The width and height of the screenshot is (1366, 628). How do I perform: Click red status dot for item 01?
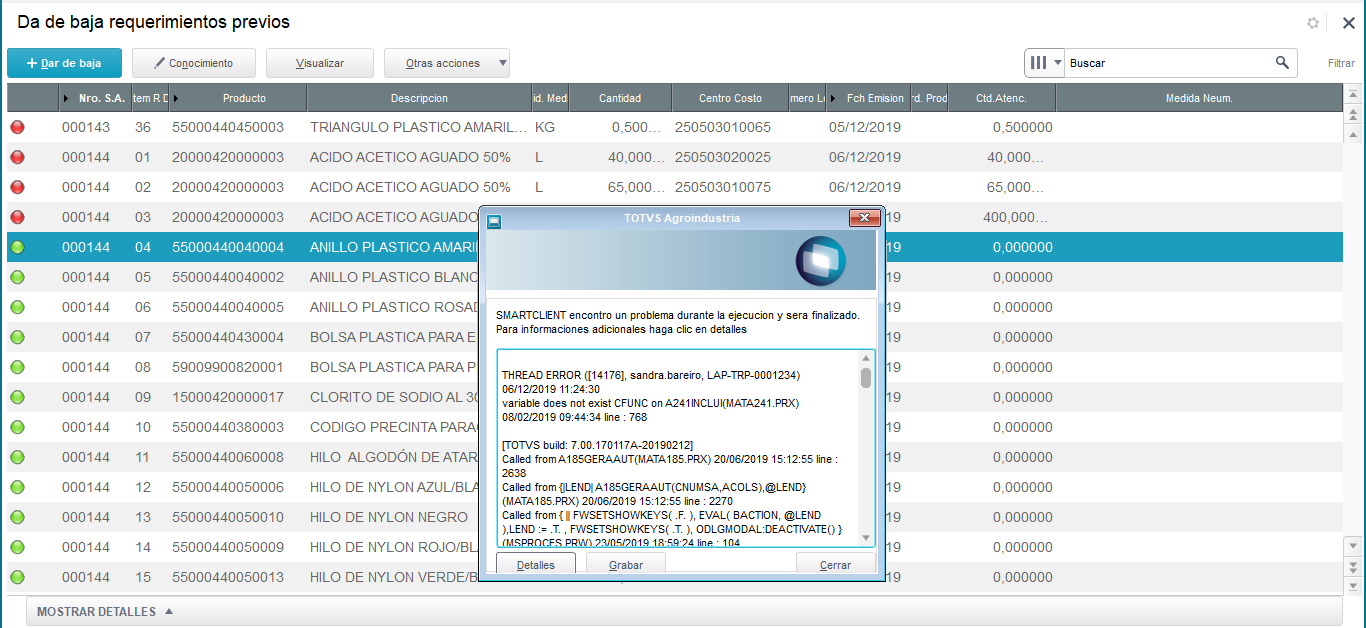point(17,157)
